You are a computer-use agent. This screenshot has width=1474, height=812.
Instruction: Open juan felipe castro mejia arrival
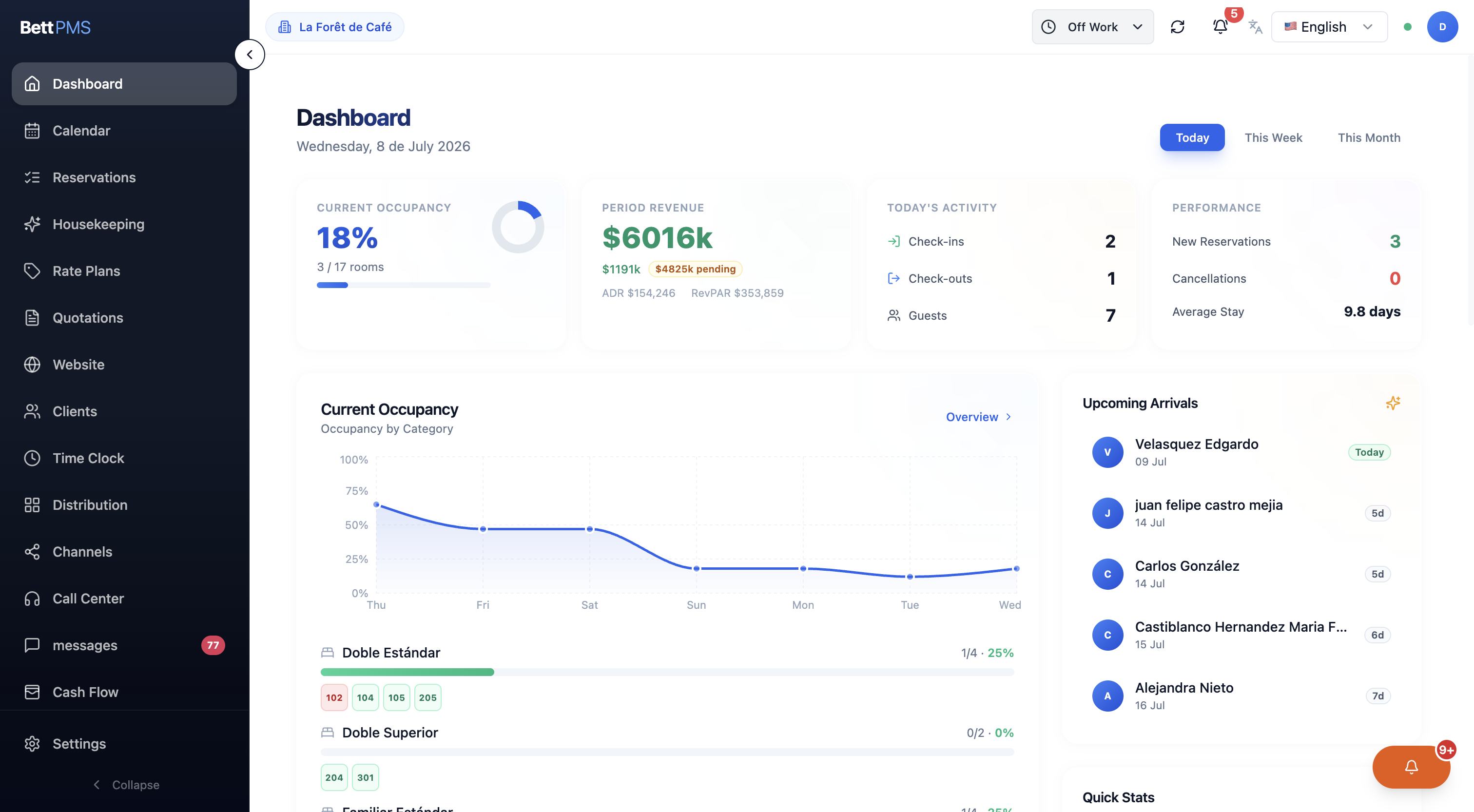pyautogui.click(x=1241, y=513)
